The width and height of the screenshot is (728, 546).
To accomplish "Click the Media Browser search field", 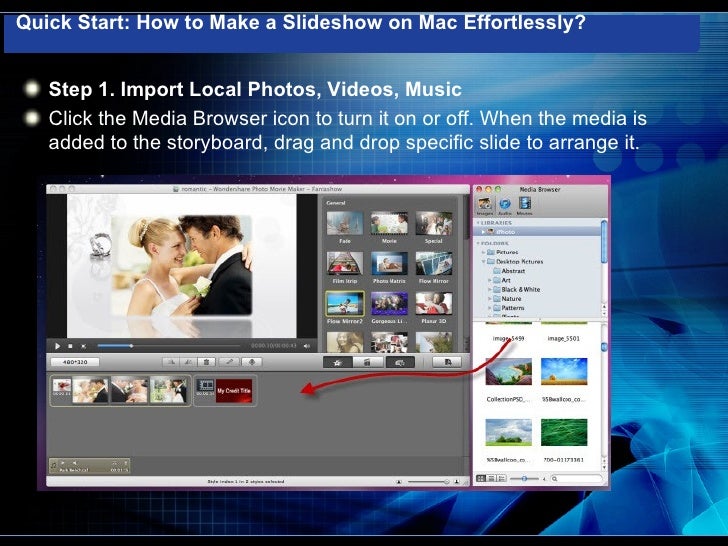I will [x=576, y=478].
